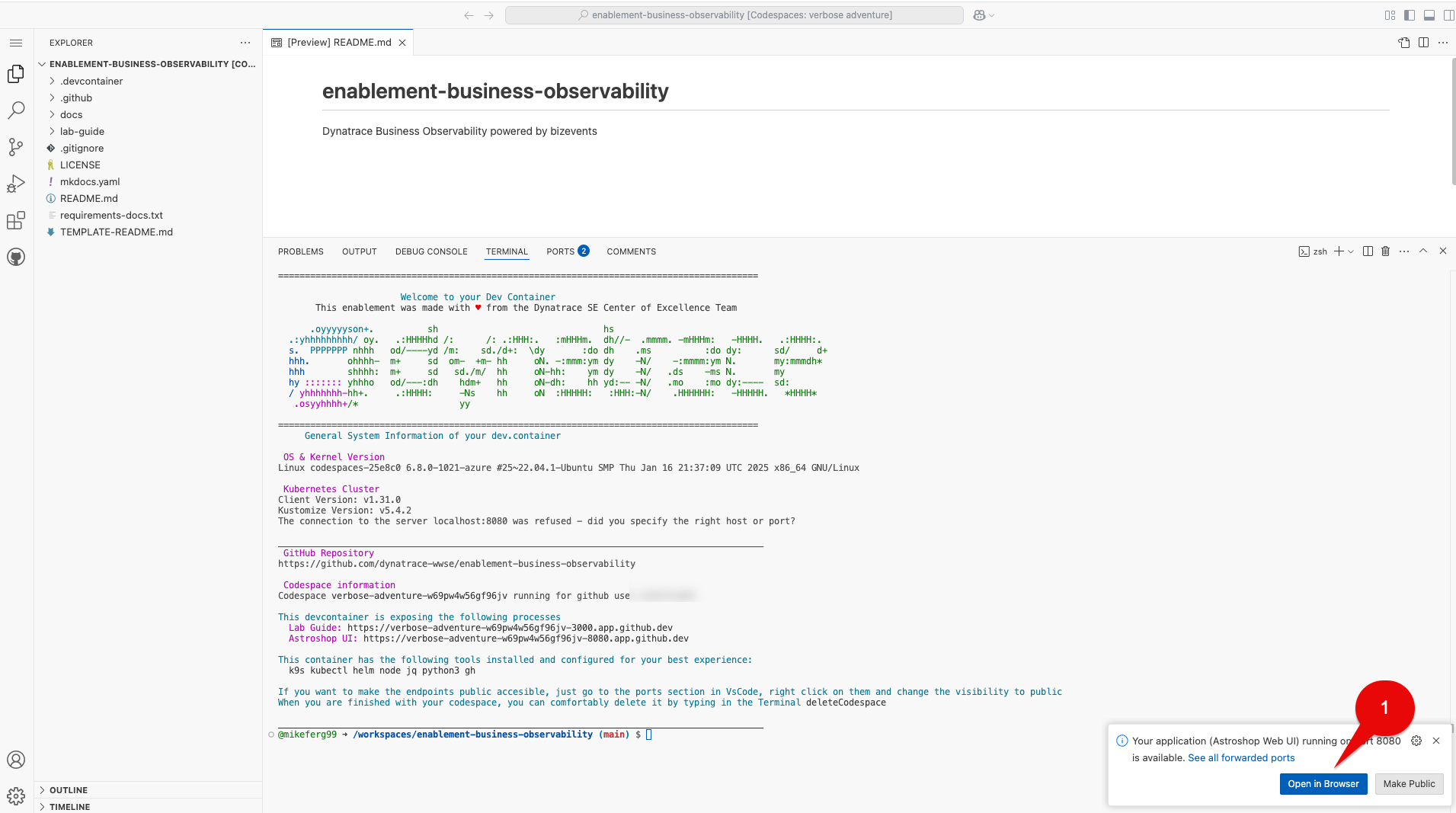Expand the lab-guide folder
Image resolution: width=1456 pixels, height=813 pixels.
click(x=149, y=131)
